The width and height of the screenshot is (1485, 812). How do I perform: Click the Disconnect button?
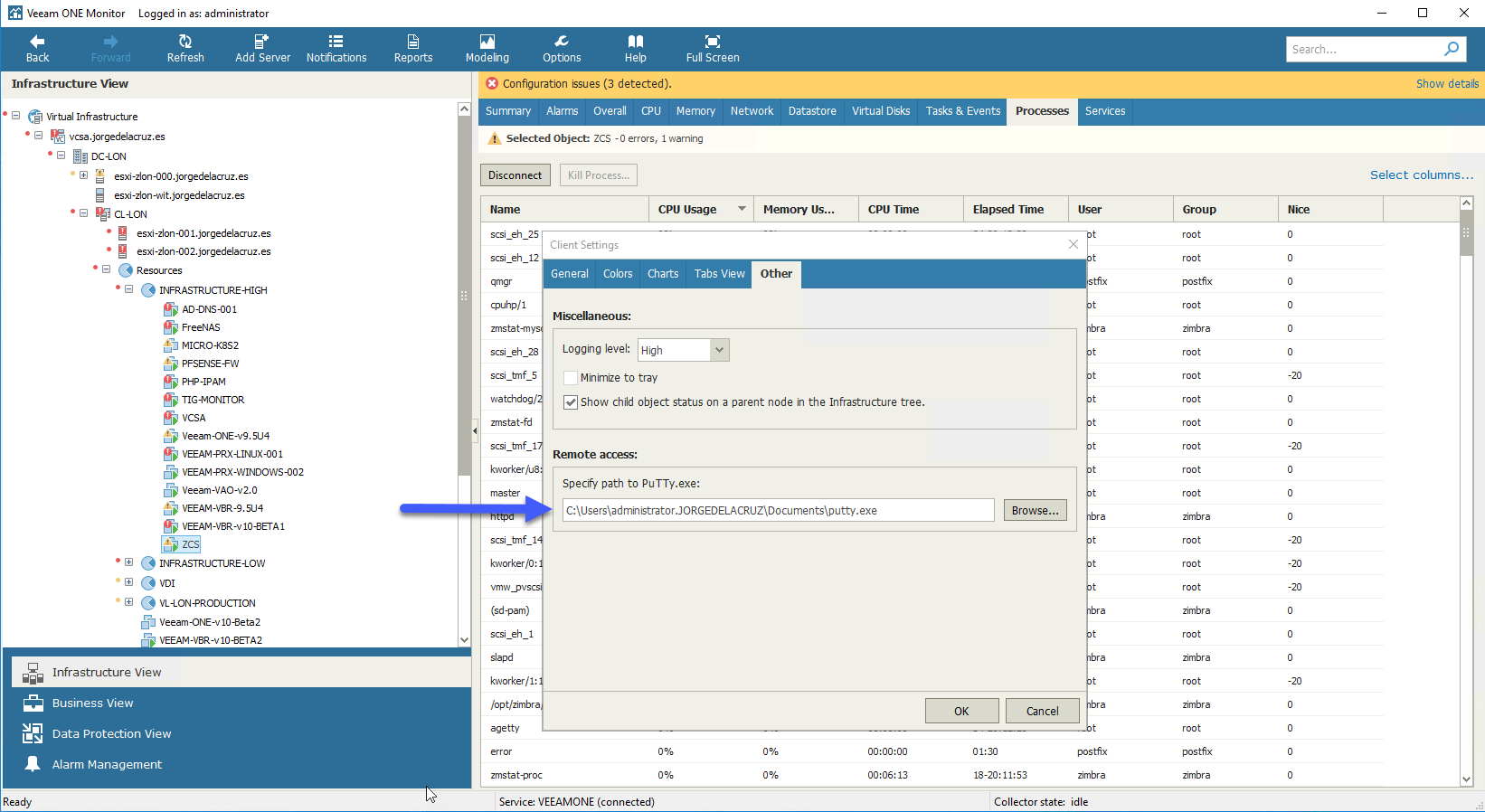[x=515, y=175]
